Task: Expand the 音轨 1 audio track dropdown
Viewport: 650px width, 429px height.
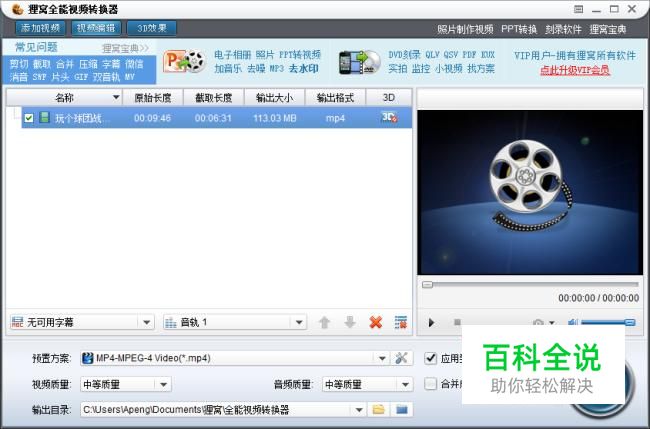Action: (299, 322)
